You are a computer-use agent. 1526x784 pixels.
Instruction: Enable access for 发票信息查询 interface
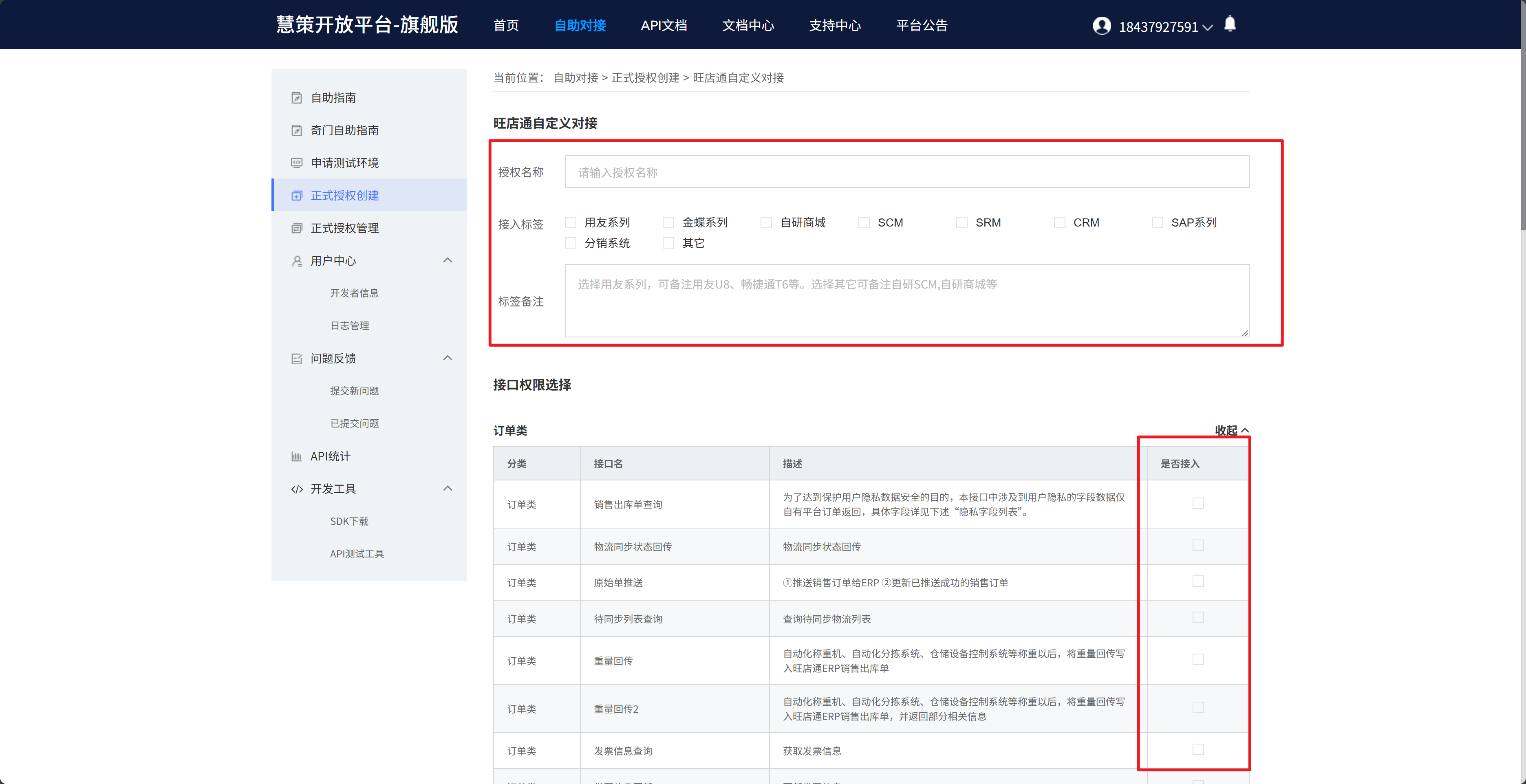(1198, 750)
